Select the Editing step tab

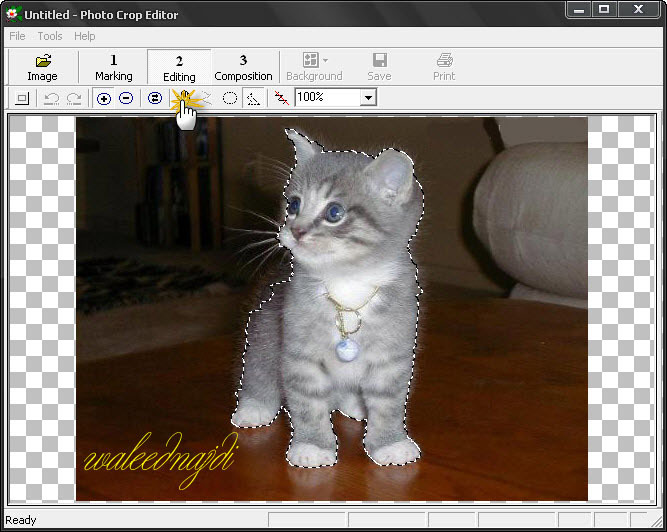[x=179, y=67]
